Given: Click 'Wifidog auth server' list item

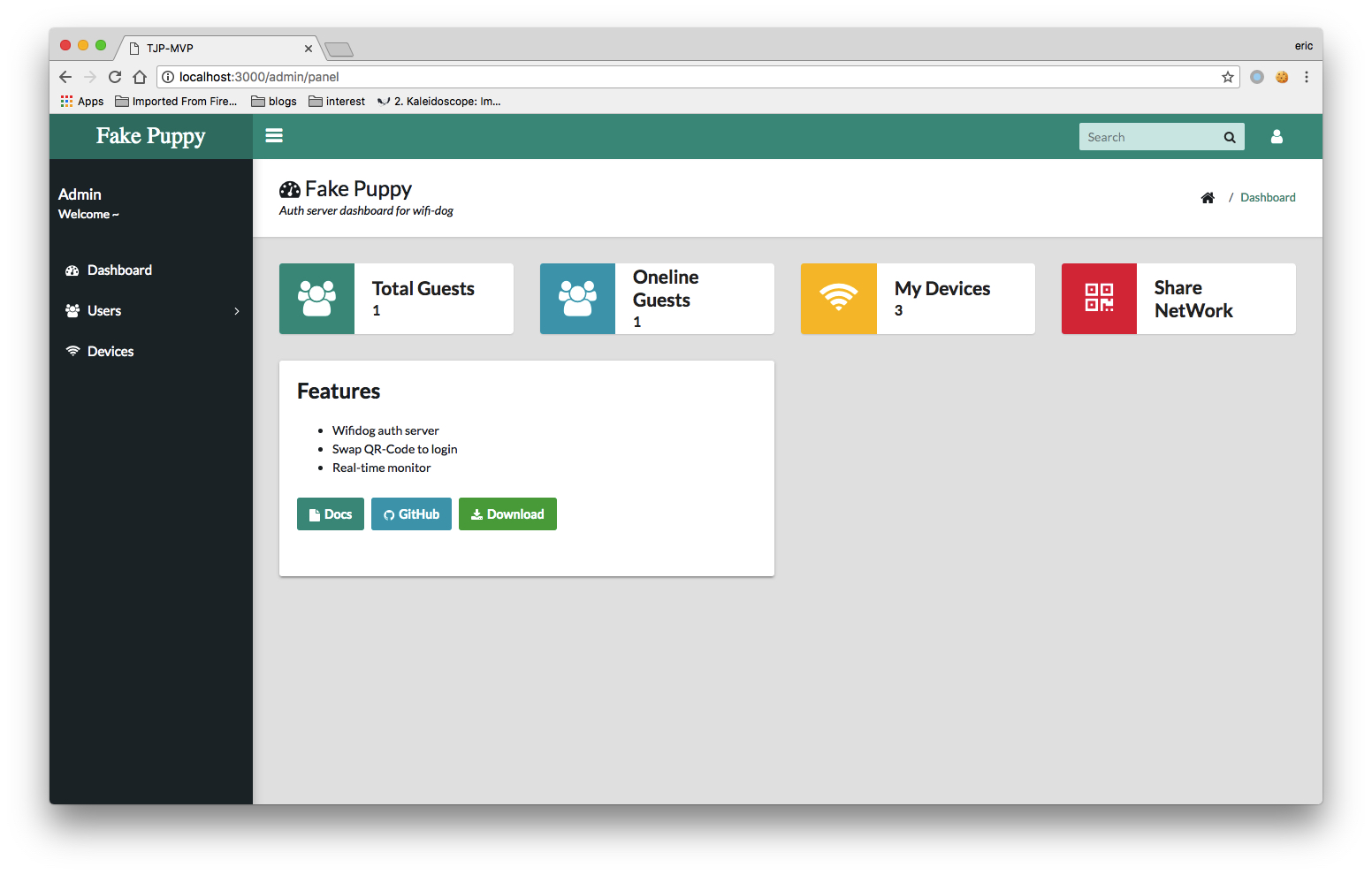Looking at the screenshot, I should coord(385,430).
